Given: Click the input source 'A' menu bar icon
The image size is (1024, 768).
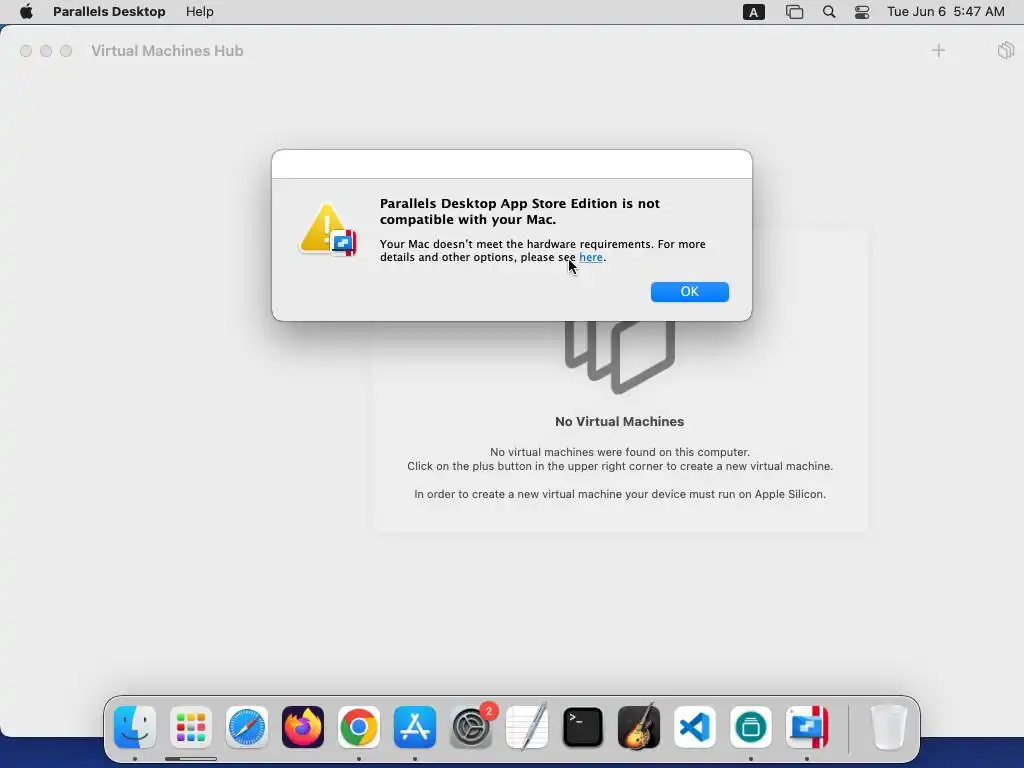Looking at the screenshot, I should pos(754,12).
